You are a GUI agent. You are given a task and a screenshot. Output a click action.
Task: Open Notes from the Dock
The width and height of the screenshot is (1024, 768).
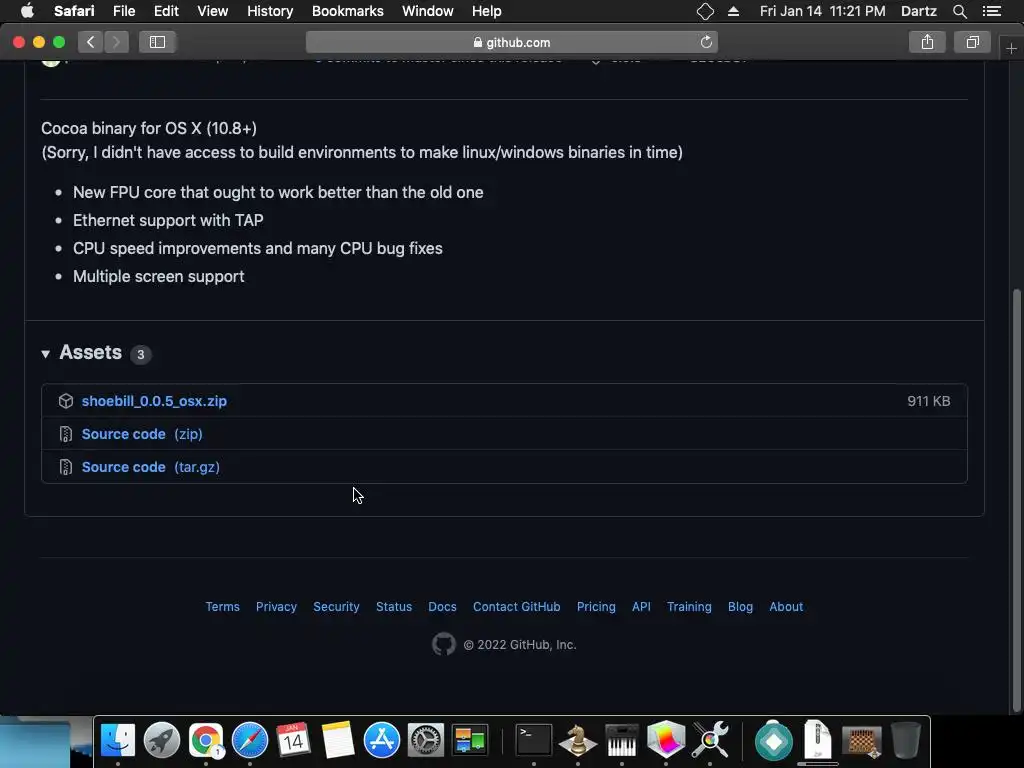pyautogui.click(x=338, y=741)
